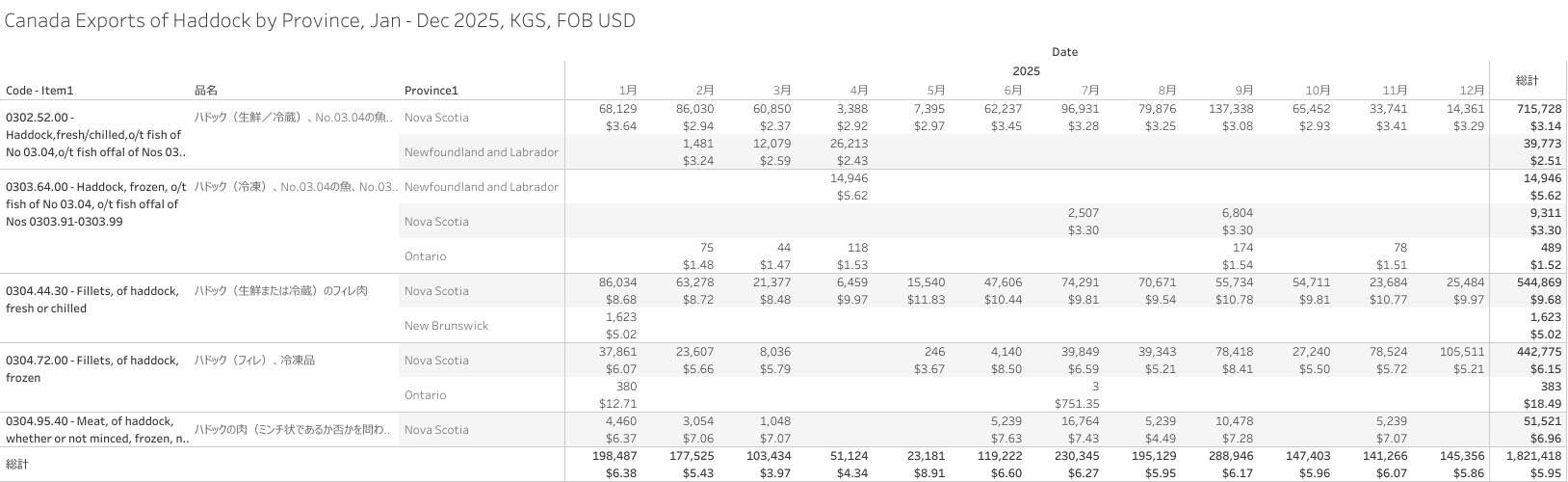Click the Date header label
The width and height of the screenshot is (1568, 482).
click(1064, 52)
